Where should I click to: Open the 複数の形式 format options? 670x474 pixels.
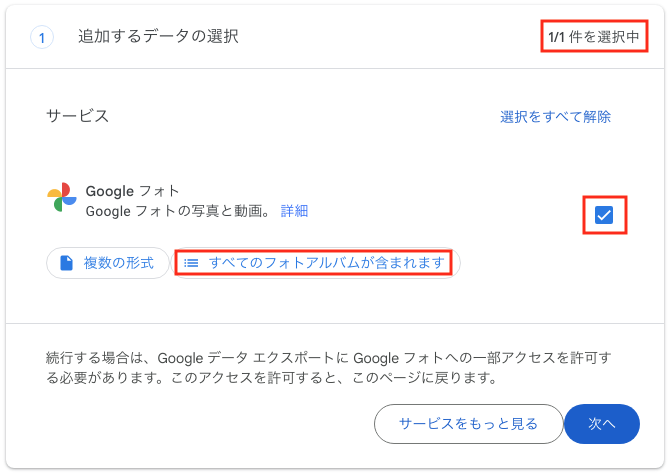(108, 263)
